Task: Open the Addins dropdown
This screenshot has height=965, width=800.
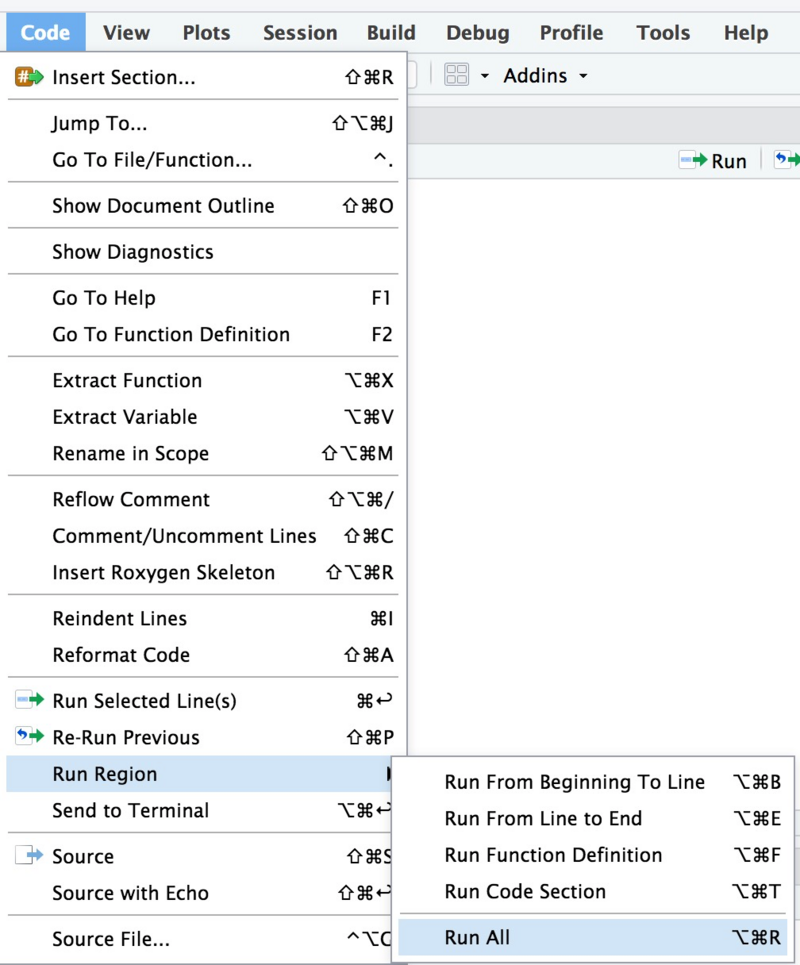Action: [545, 76]
